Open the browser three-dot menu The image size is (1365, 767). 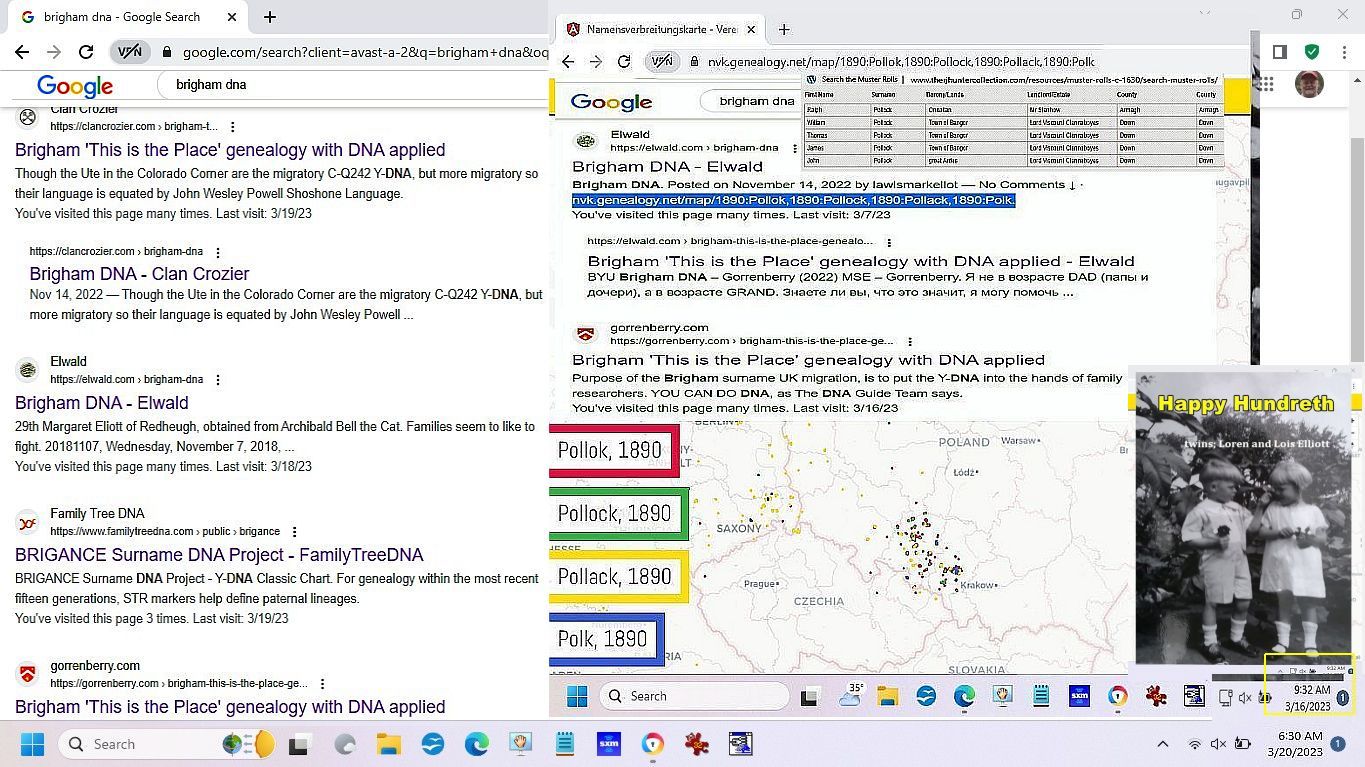(x=1343, y=52)
